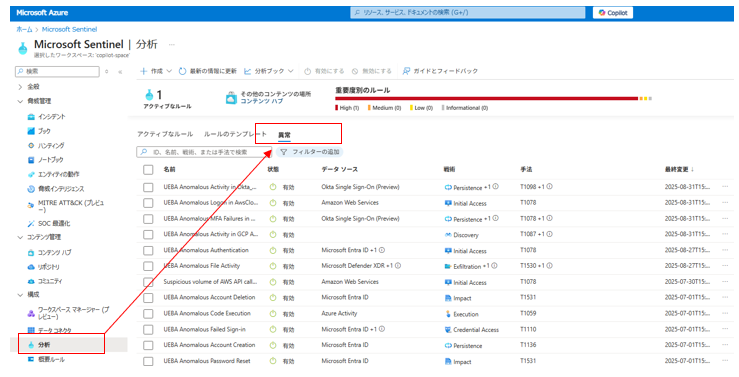The width and height of the screenshot is (739, 377).
Task: Check UEBA Anomalous Account Deletion row
Action: click(x=148, y=298)
